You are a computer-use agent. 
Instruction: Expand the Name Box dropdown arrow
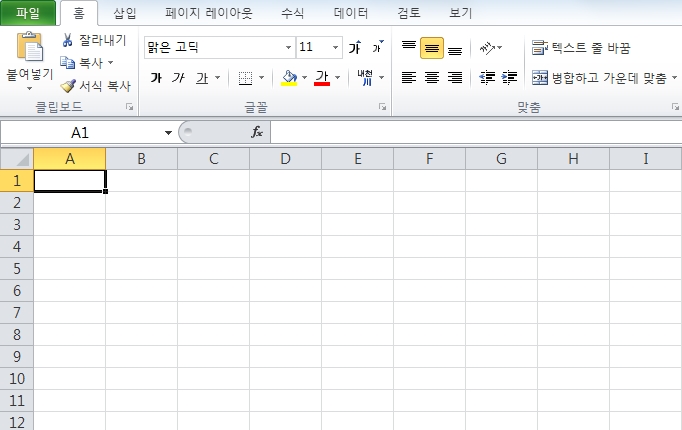click(168, 133)
